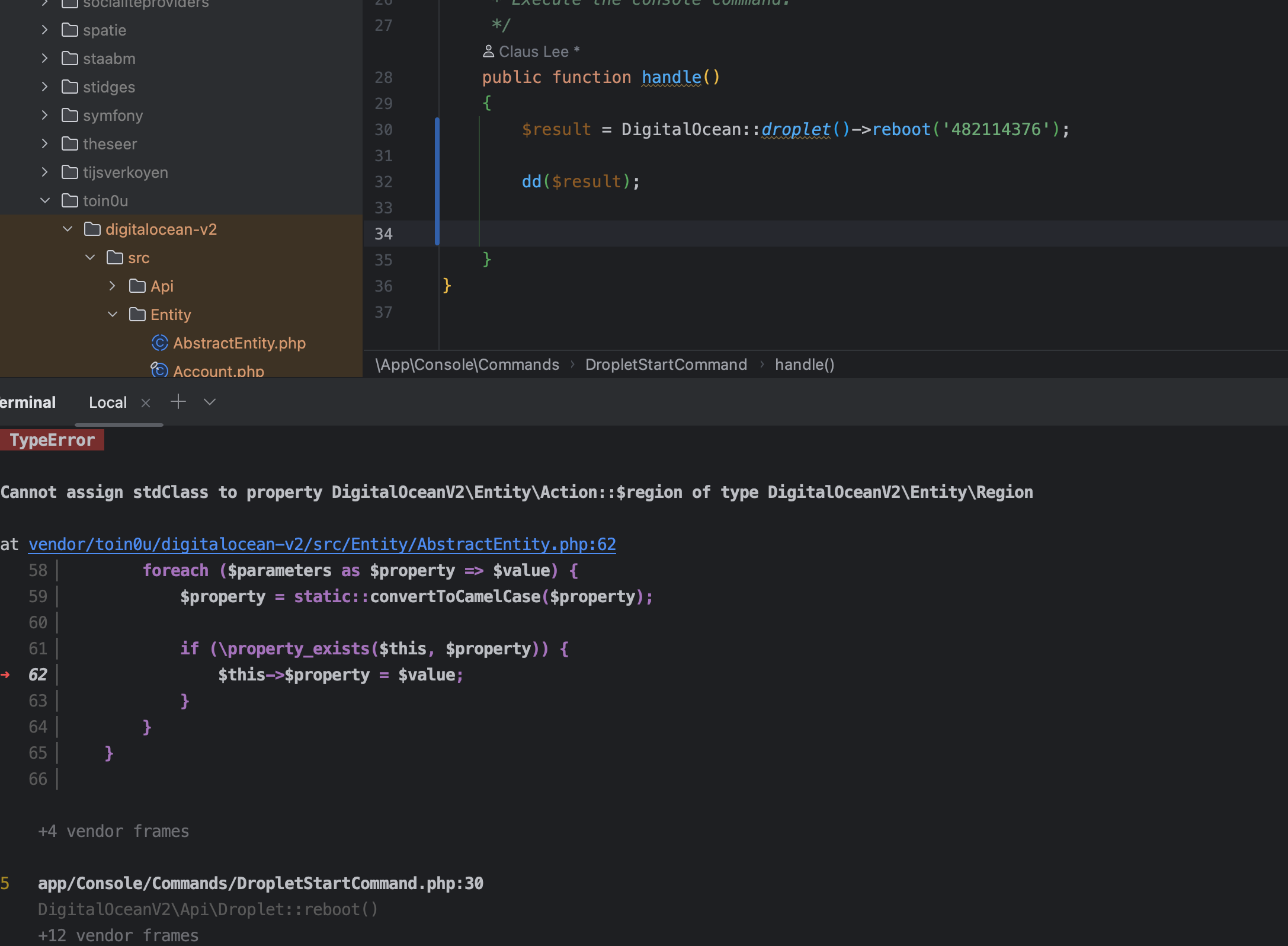Click the Account.php class icon
Screen dimensions: 1288x946
pyautogui.click(x=159, y=370)
